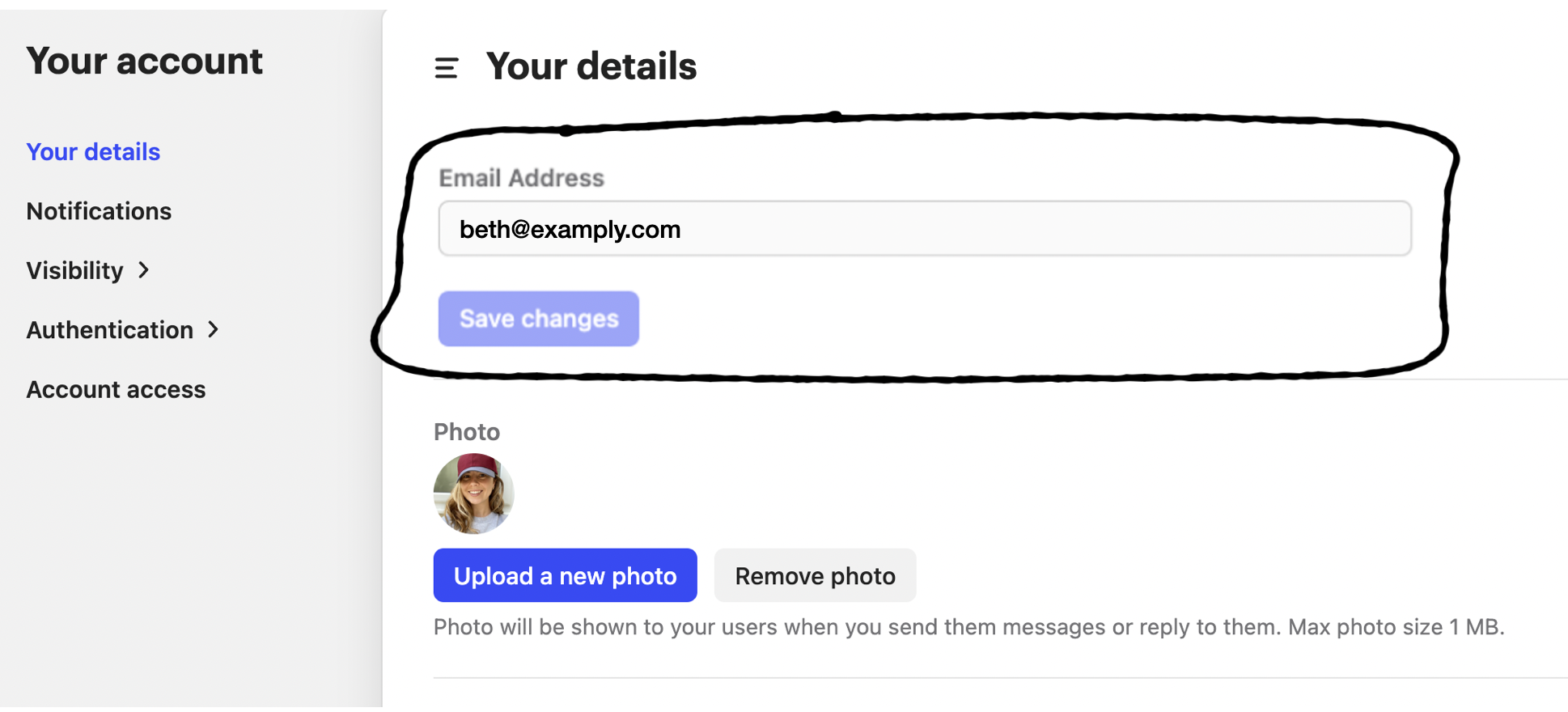Toggle the hamburger menu icon beside Your details
The height and width of the screenshot is (712, 1568).
click(x=446, y=68)
